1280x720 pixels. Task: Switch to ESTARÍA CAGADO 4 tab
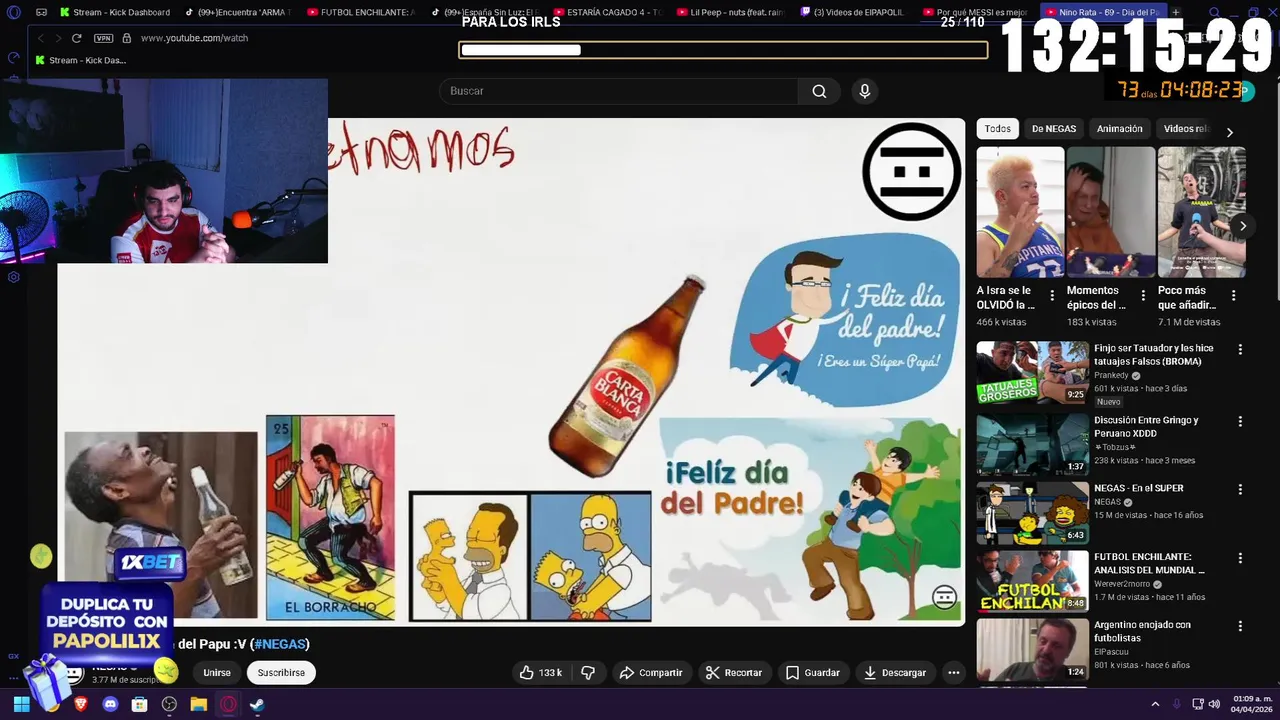click(x=607, y=12)
